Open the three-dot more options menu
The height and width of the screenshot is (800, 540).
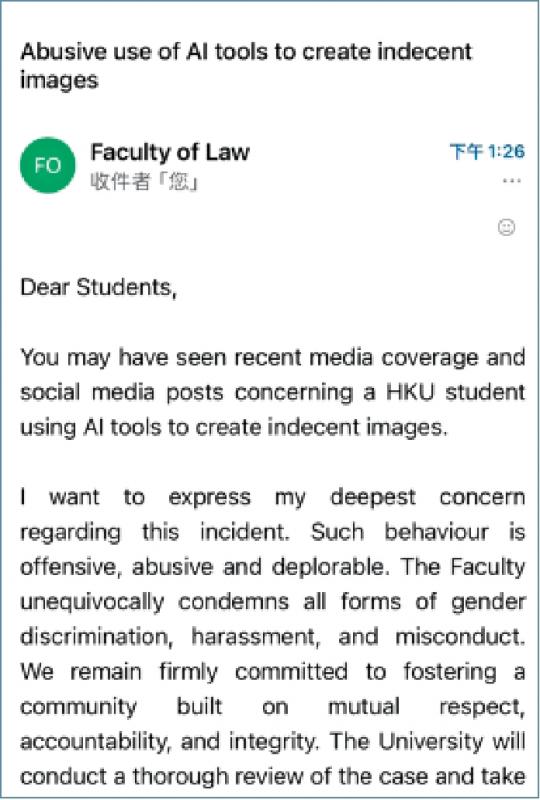tap(511, 181)
